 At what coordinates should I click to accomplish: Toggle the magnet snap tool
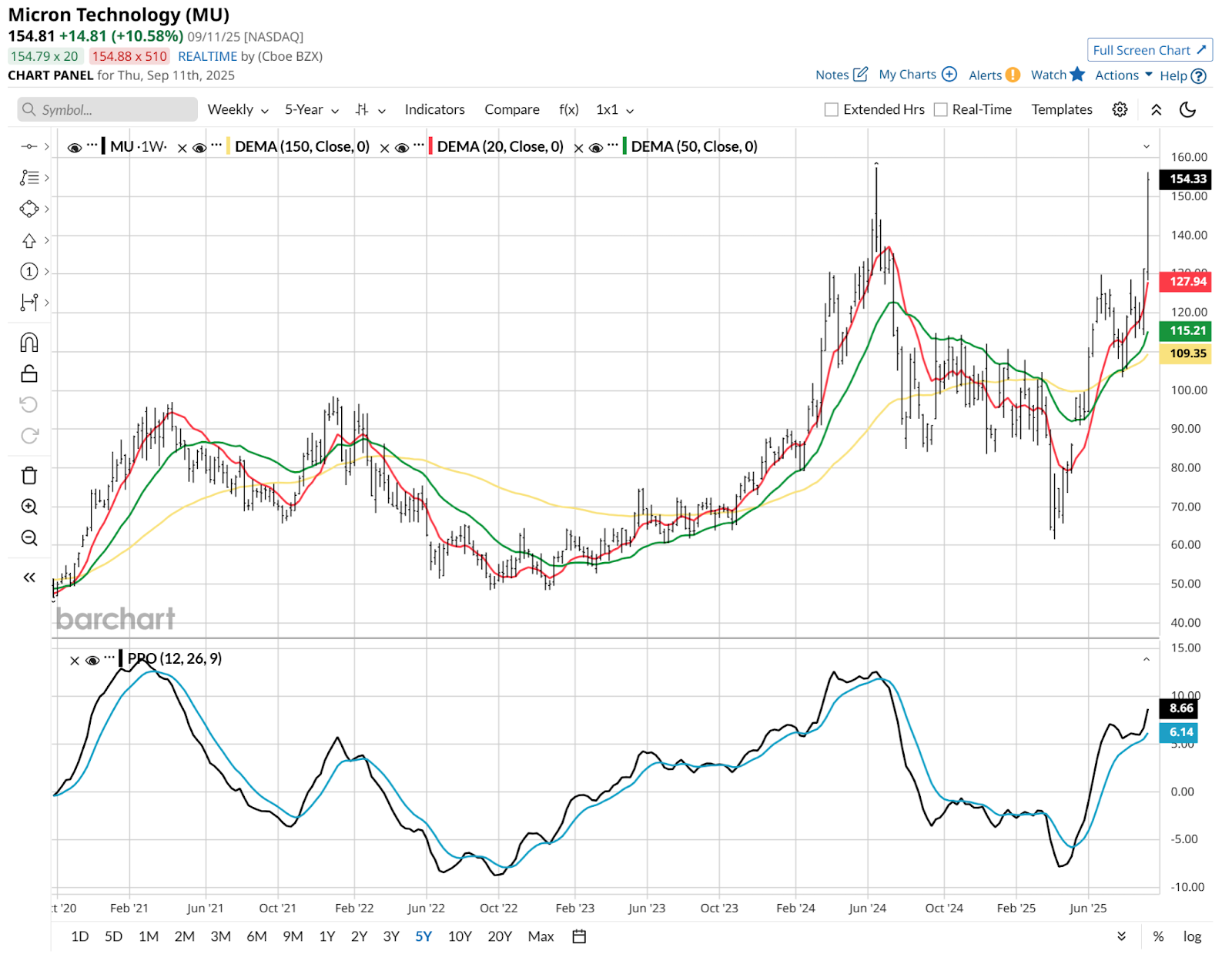click(28, 343)
